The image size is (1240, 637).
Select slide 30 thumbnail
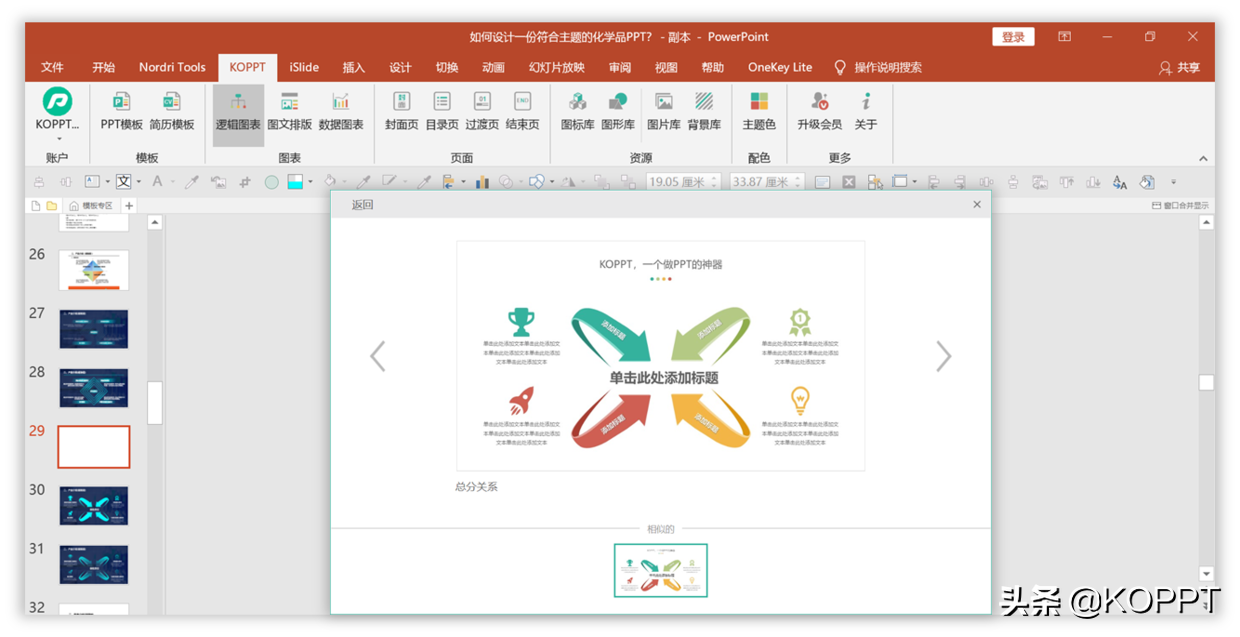pyautogui.click(x=94, y=506)
